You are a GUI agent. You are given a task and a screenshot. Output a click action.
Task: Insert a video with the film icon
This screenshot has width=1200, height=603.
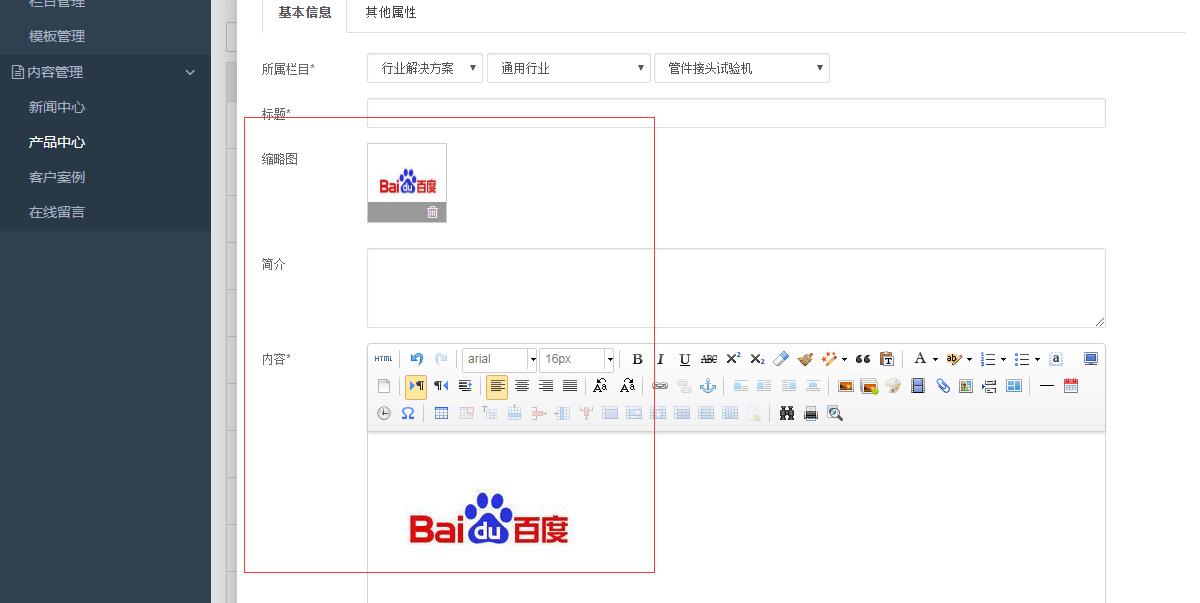[x=918, y=386]
